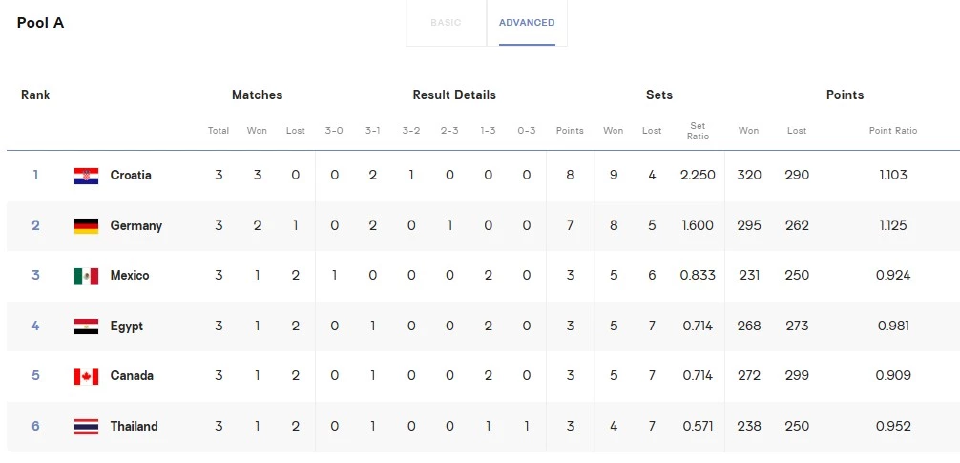Click the Mexico flag icon
This screenshot has width=960, height=463.
(86, 276)
